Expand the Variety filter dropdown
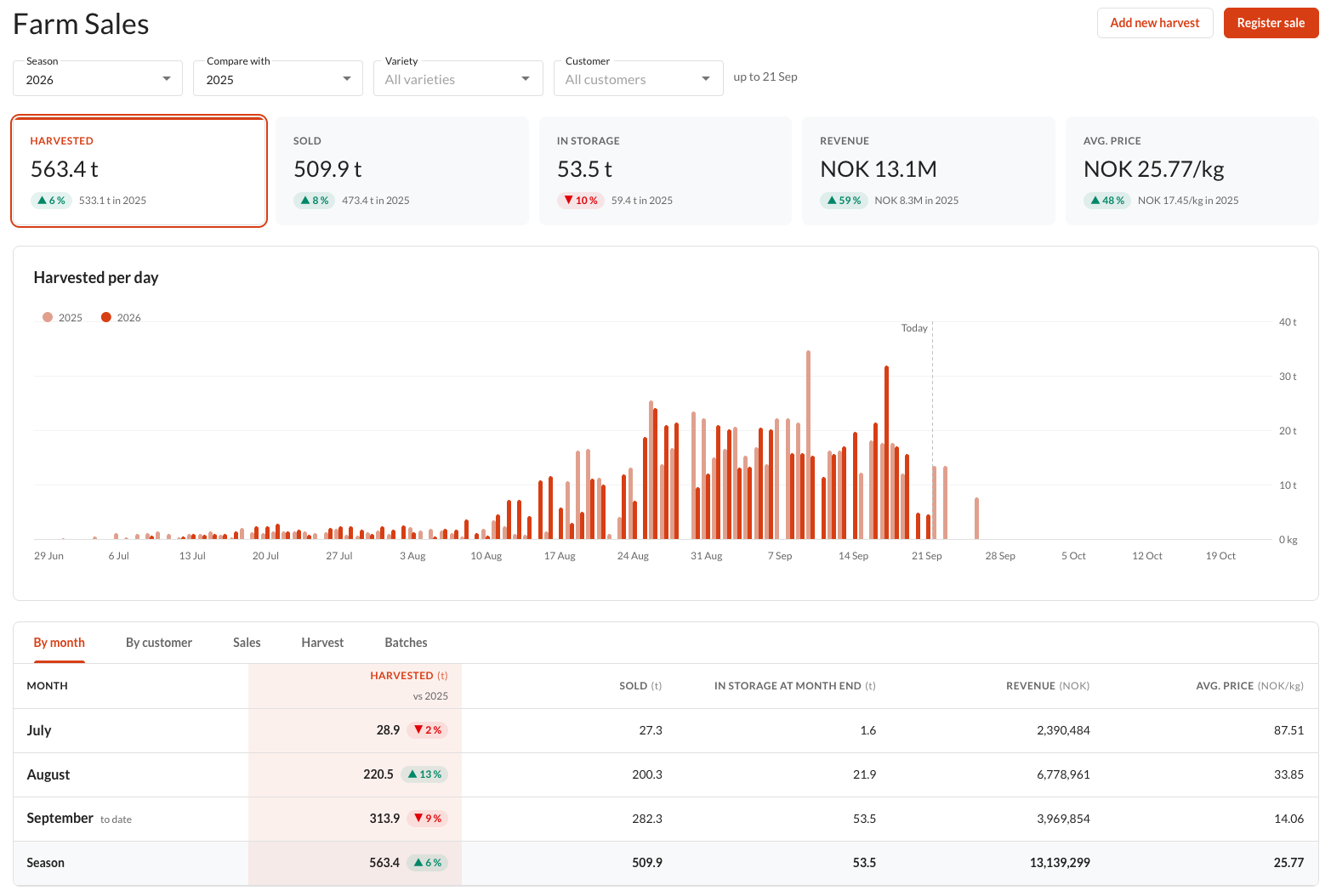The width and height of the screenshot is (1331, 896). pyautogui.click(x=458, y=78)
